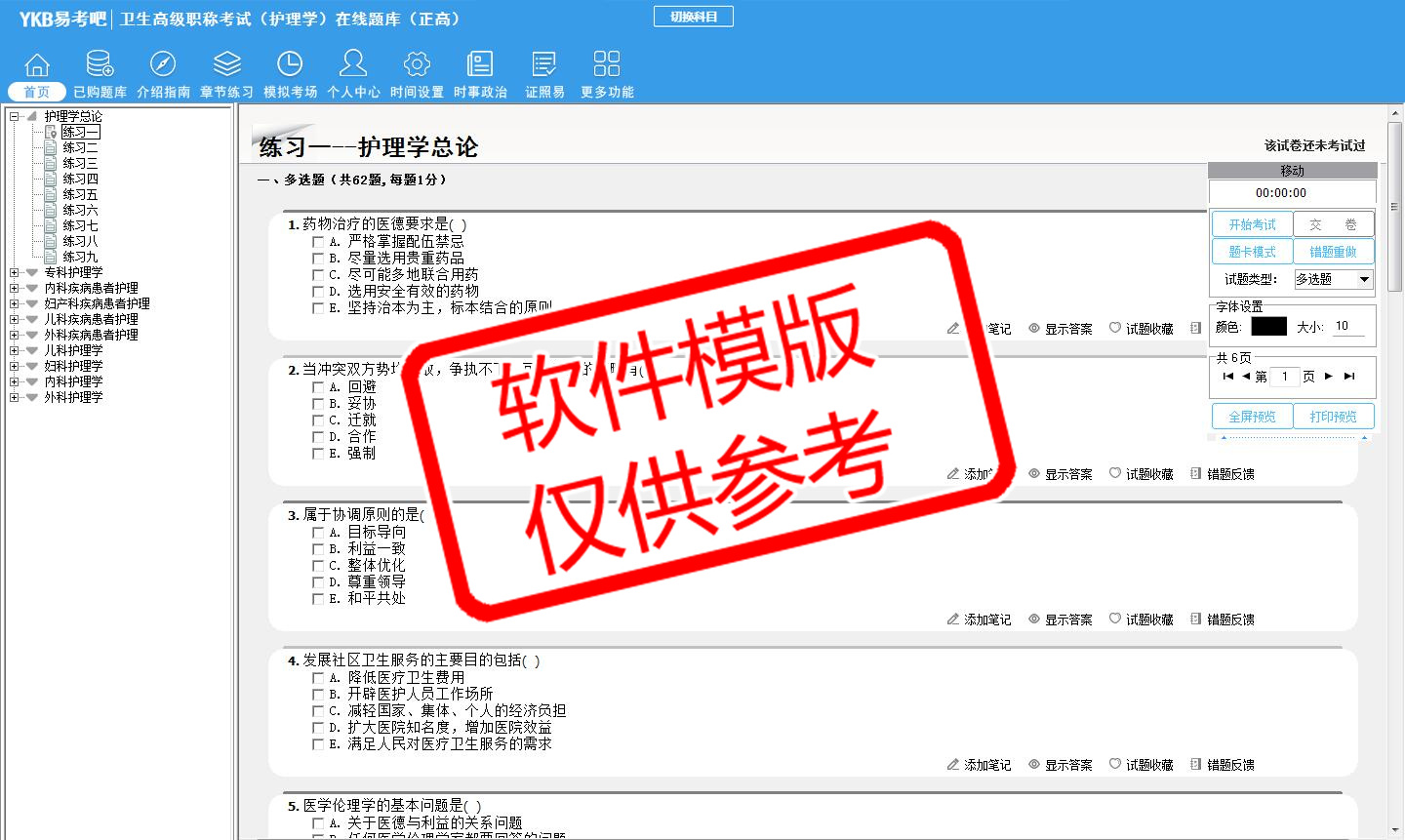1405x840 pixels.
Task: Open 时间设置 gear icon
Action: click(x=417, y=64)
